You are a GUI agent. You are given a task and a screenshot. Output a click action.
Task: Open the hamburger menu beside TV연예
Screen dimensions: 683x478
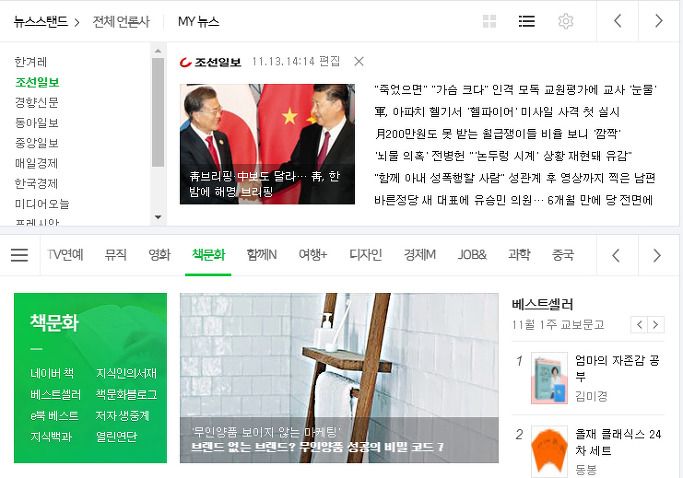(20, 255)
